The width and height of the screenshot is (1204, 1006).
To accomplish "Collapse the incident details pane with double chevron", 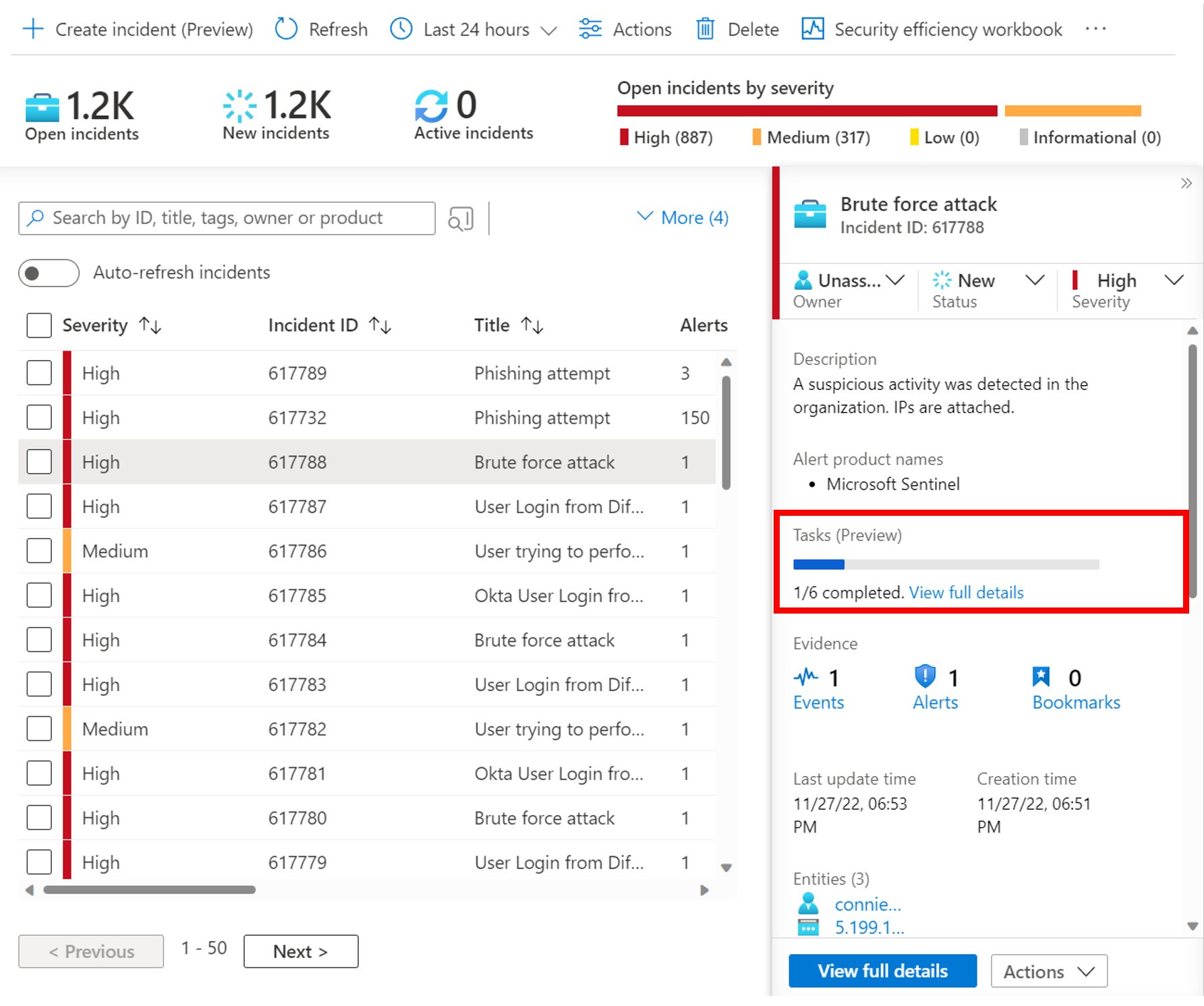I will 1186,183.
